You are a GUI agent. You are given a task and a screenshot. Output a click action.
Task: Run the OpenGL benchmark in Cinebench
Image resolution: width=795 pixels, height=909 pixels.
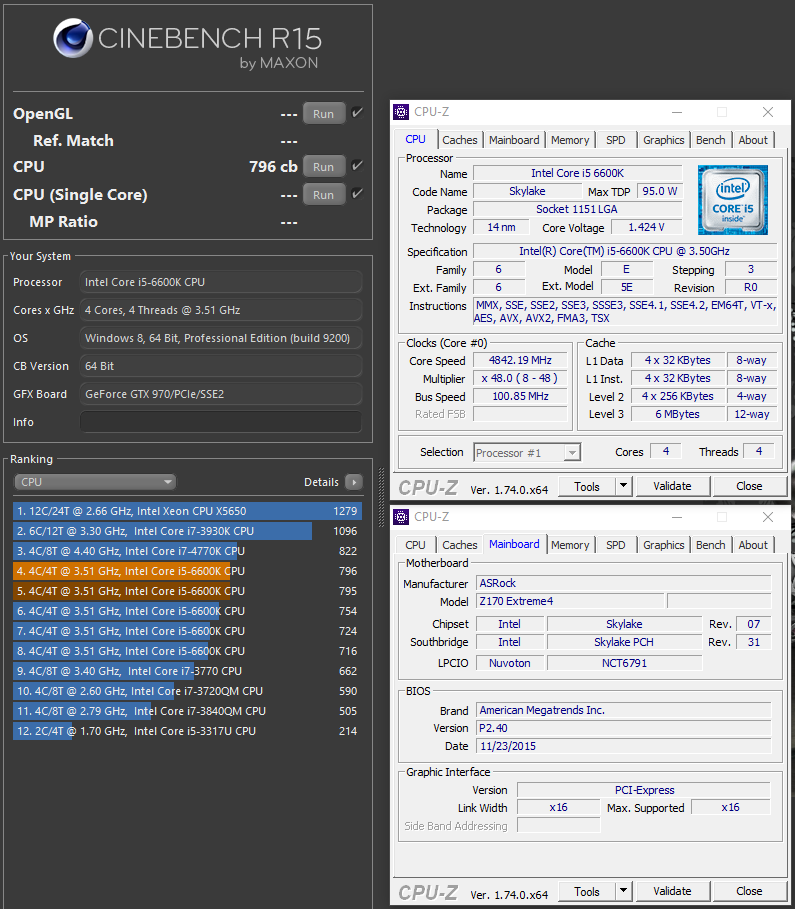coord(324,114)
